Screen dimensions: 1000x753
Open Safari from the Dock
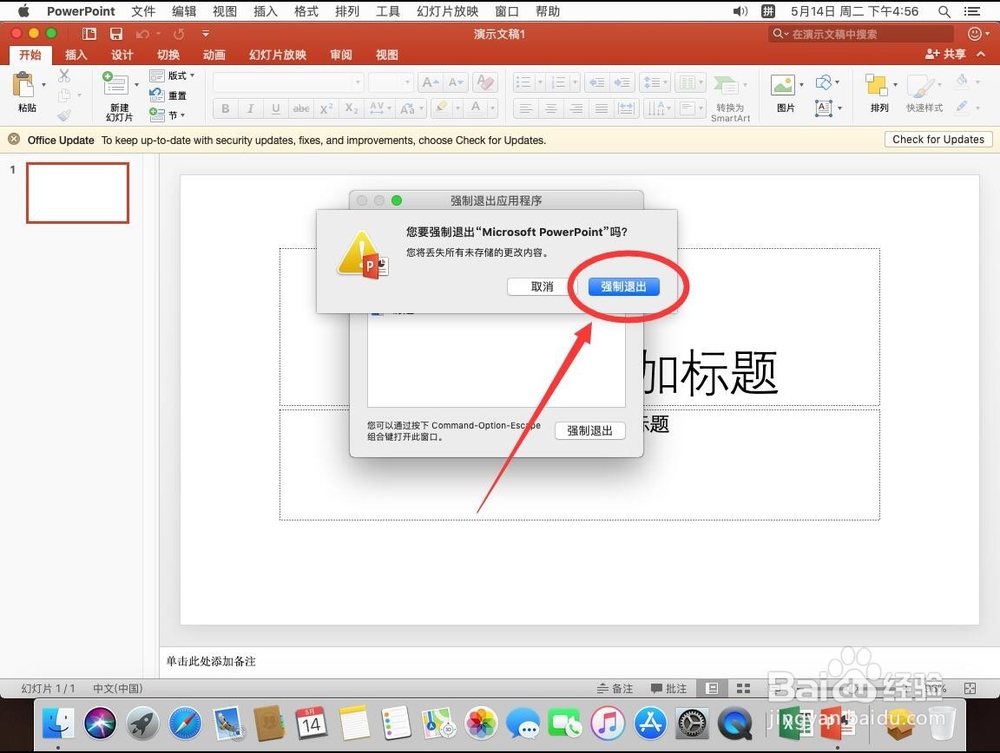(x=185, y=724)
